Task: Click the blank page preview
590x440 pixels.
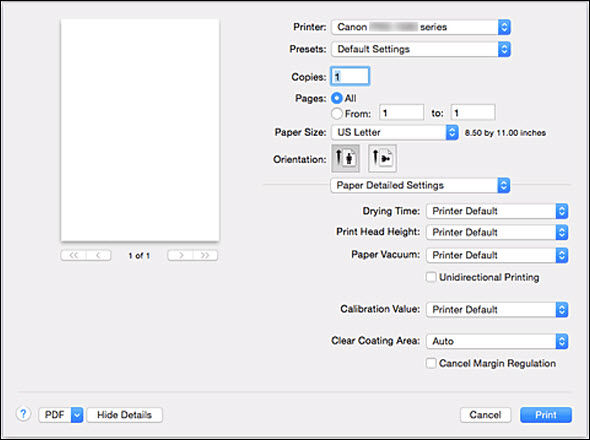Action: (140, 130)
